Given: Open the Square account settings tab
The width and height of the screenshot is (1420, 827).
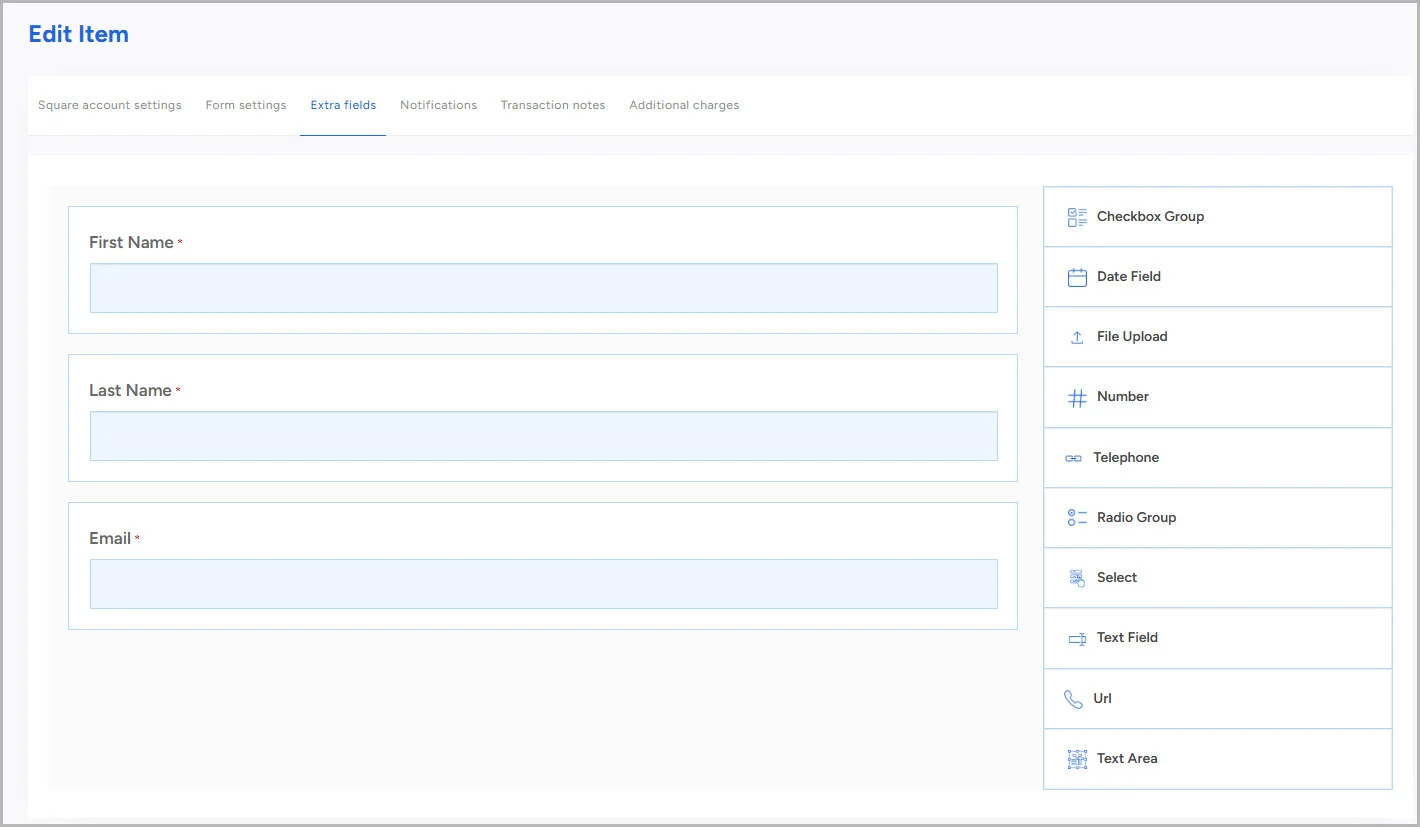Looking at the screenshot, I should (x=110, y=105).
